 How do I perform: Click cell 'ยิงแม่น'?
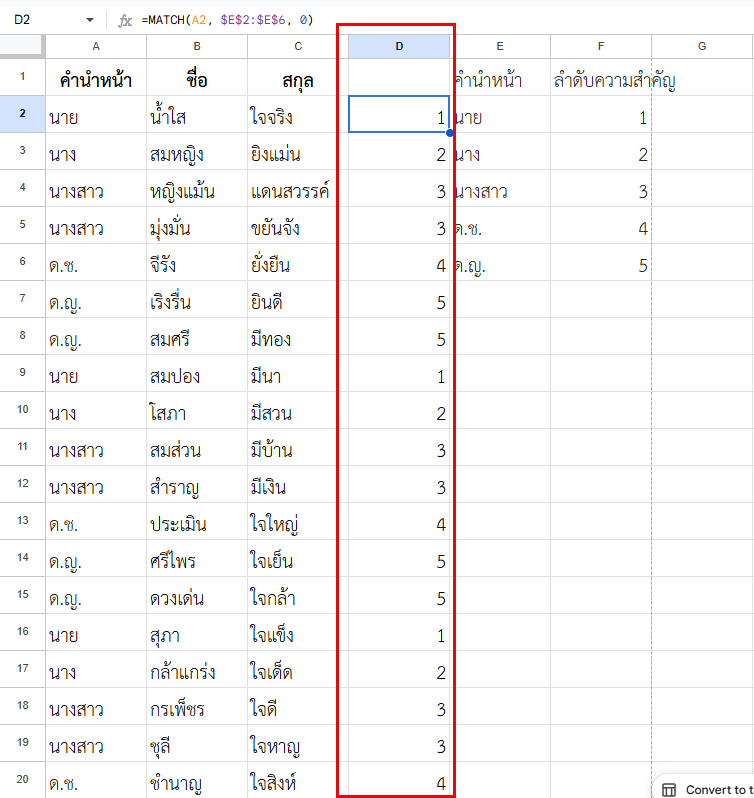tap(298, 151)
